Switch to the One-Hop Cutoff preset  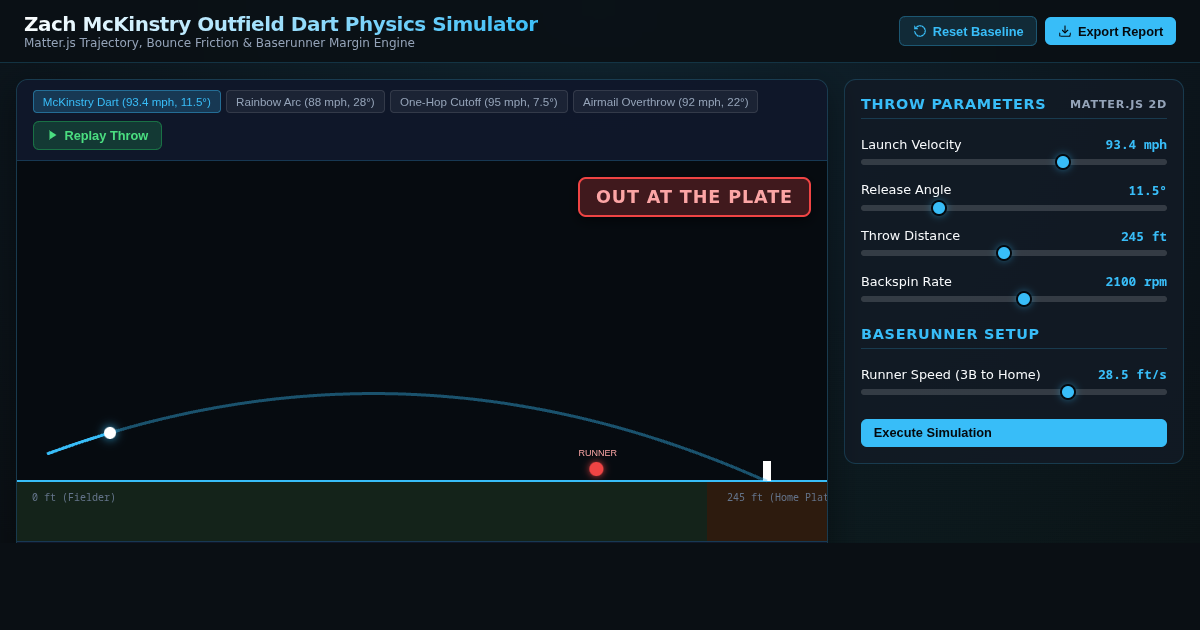479,102
